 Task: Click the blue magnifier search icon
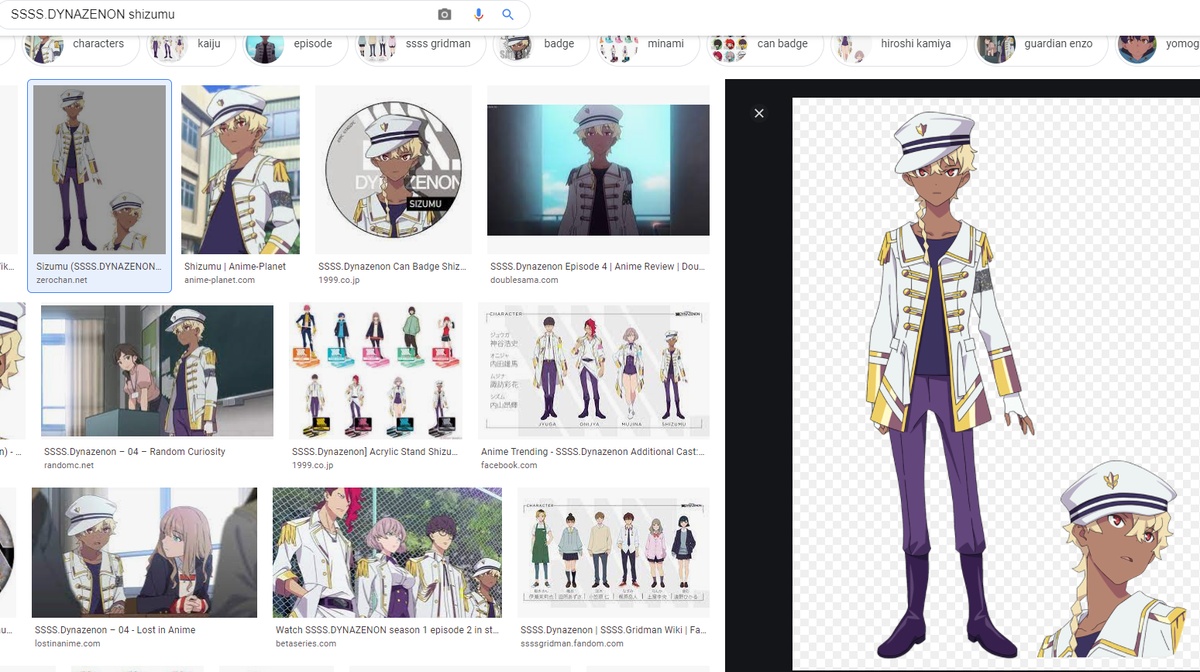pyautogui.click(x=508, y=14)
